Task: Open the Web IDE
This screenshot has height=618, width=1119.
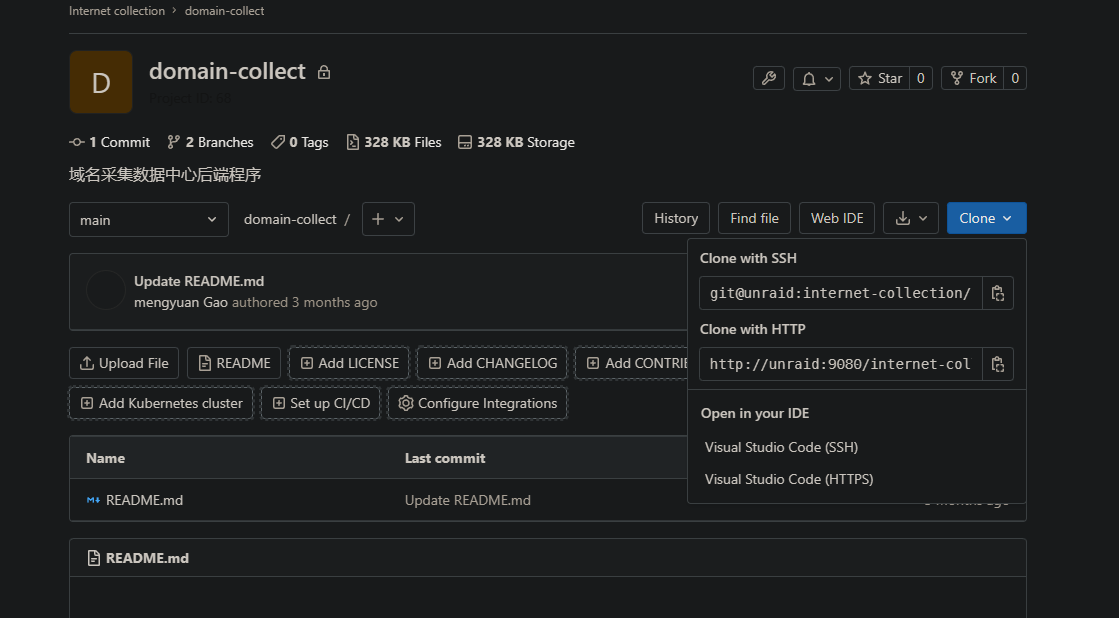Action: [x=837, y=218]
